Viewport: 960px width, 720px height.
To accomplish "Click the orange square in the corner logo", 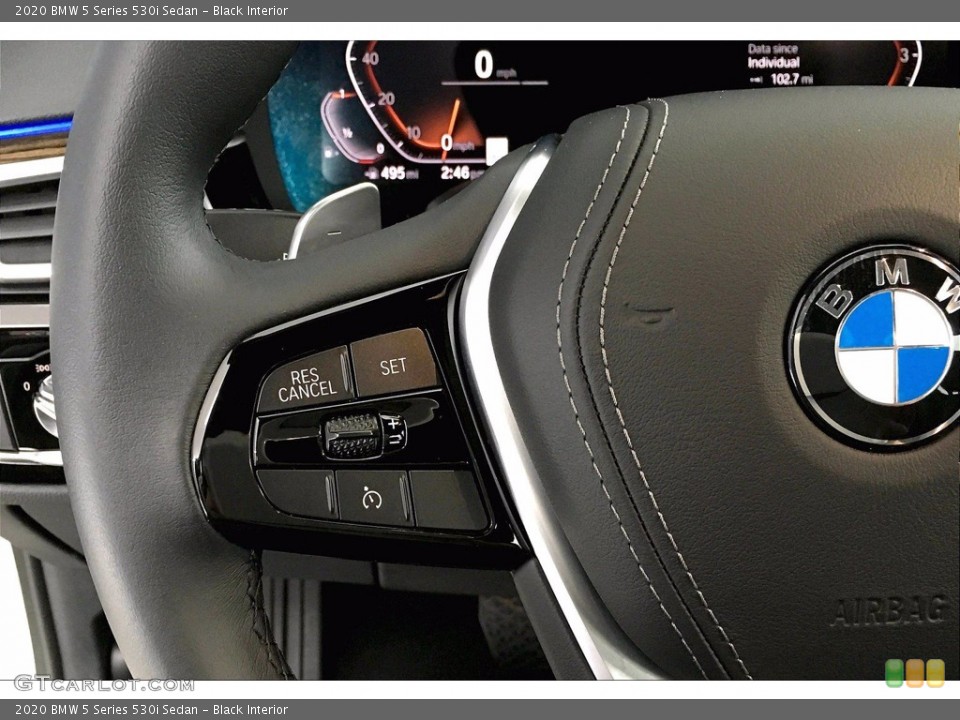I will tap(915, 672).
